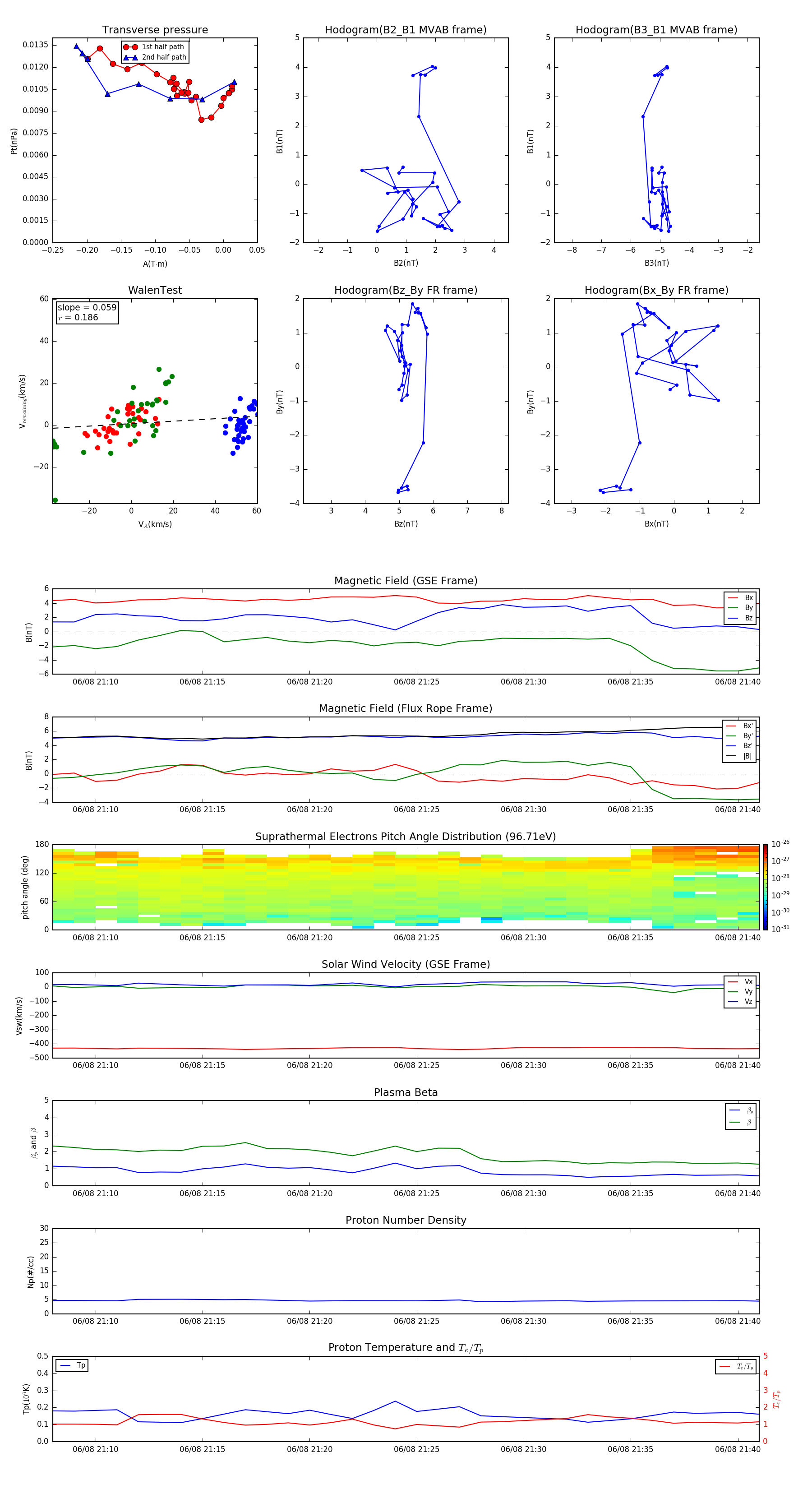Click the 0.0135 tick on pressure plot

[x=35, y=45]
